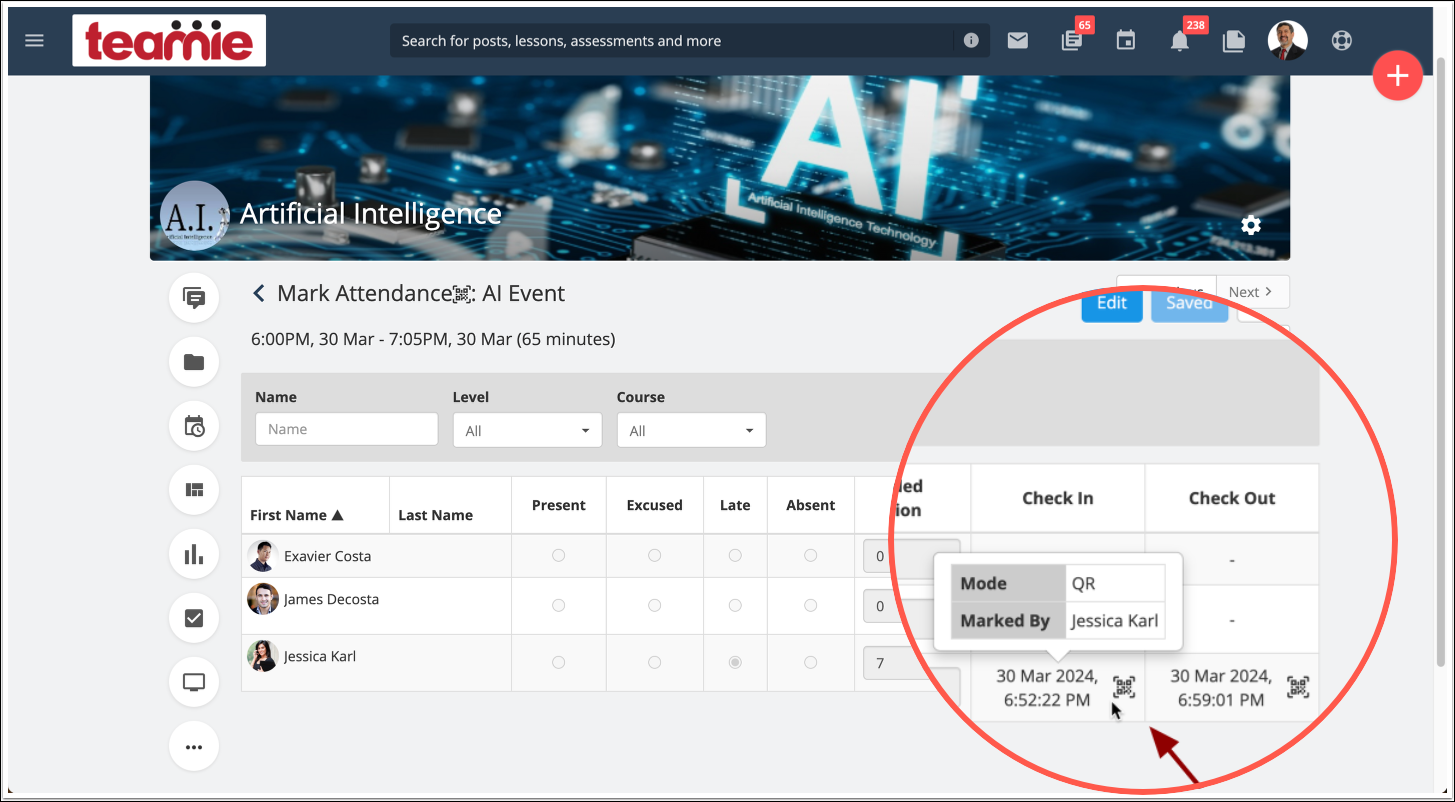This screenshot has height=802, width=1455.
Task: Open the help lifebuoy icon
Action: pos(1341,41)
